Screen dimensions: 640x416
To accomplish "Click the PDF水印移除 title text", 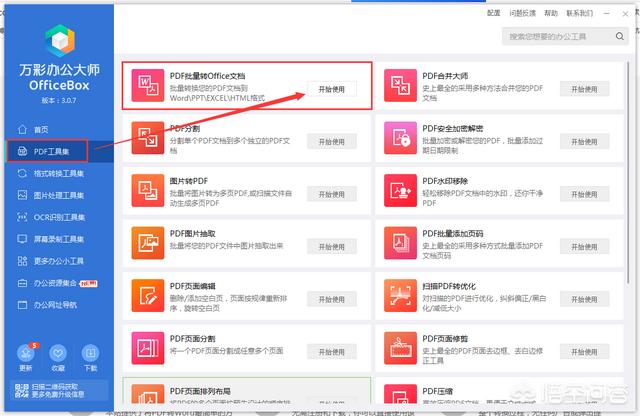I will 445,181.
